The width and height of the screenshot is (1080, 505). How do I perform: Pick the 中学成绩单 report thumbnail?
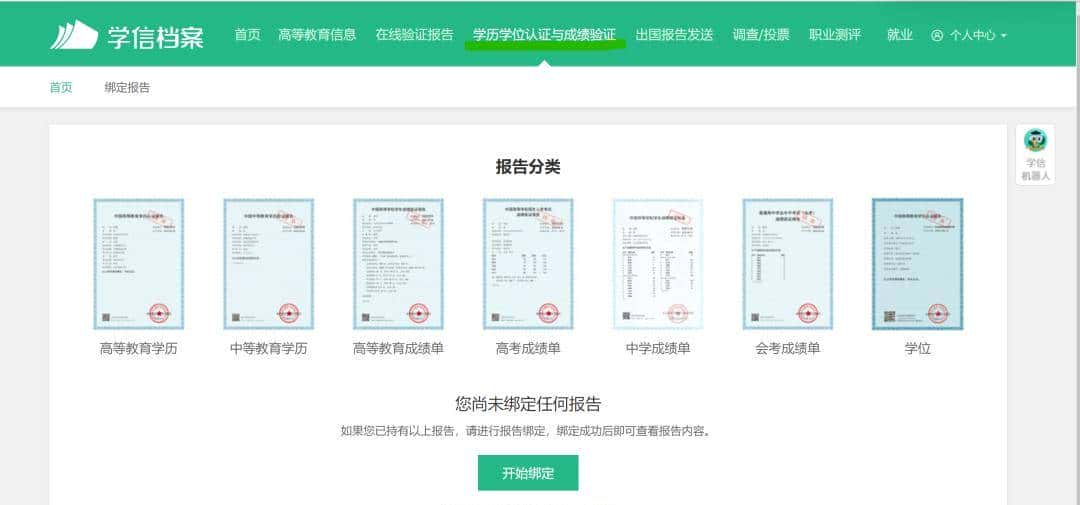[658, 264]
